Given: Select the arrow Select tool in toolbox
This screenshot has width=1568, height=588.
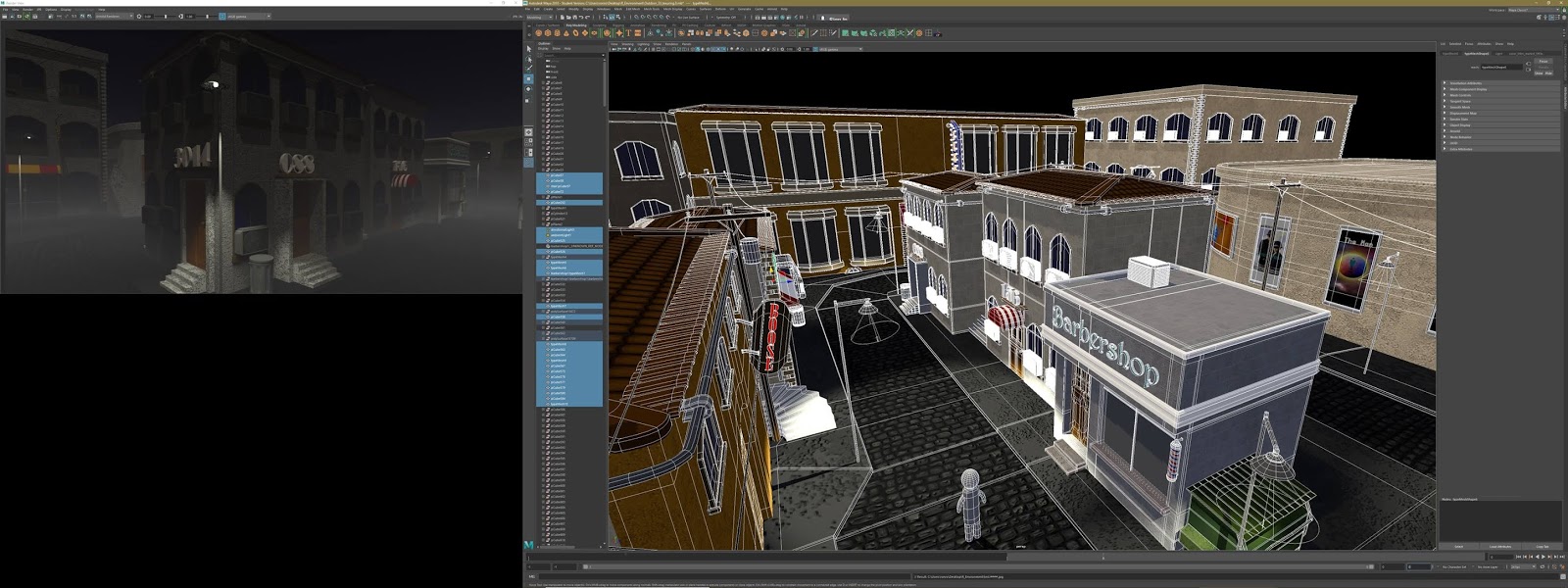Looking at the screenshot, I should coord(529,48).
